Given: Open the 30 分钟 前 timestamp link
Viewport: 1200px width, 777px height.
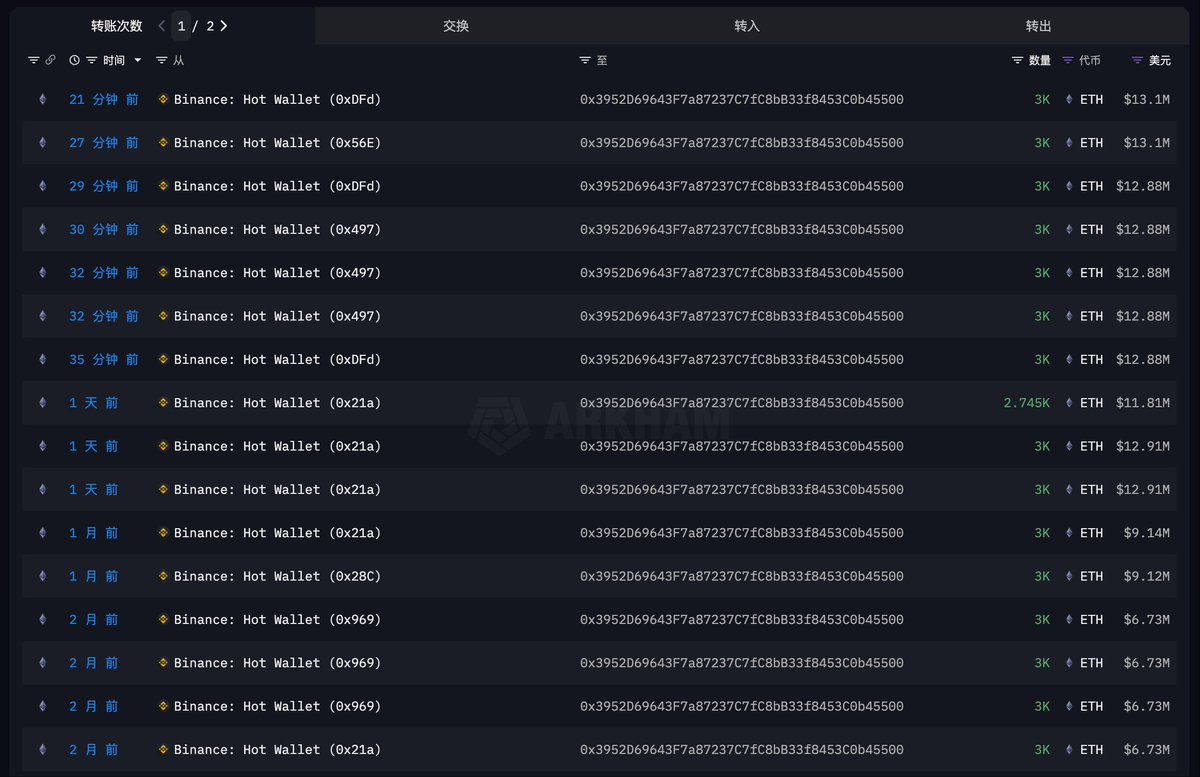Looking at the screenshot, I should click(x=104, y=230).
